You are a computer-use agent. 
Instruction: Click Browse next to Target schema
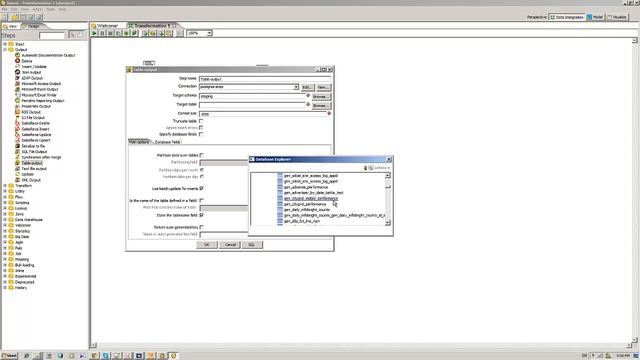[x=321, y=96]
